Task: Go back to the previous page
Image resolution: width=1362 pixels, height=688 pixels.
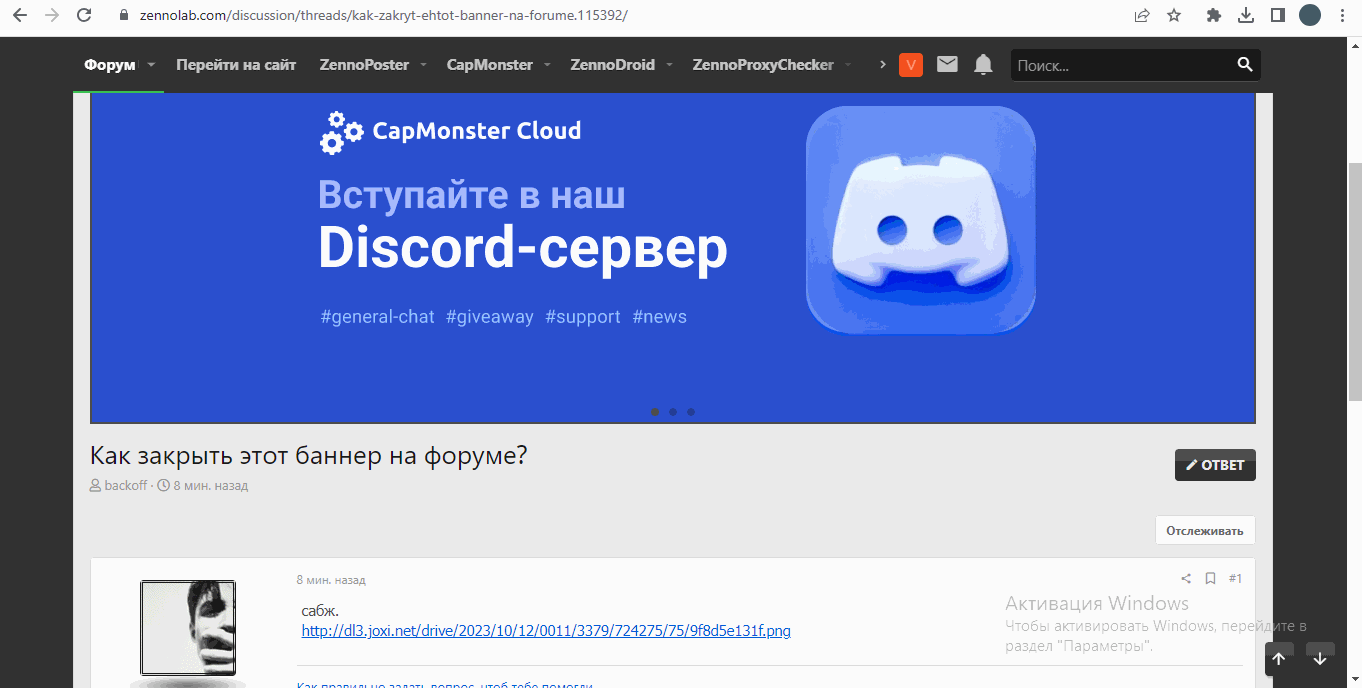Action: point(19,15)
